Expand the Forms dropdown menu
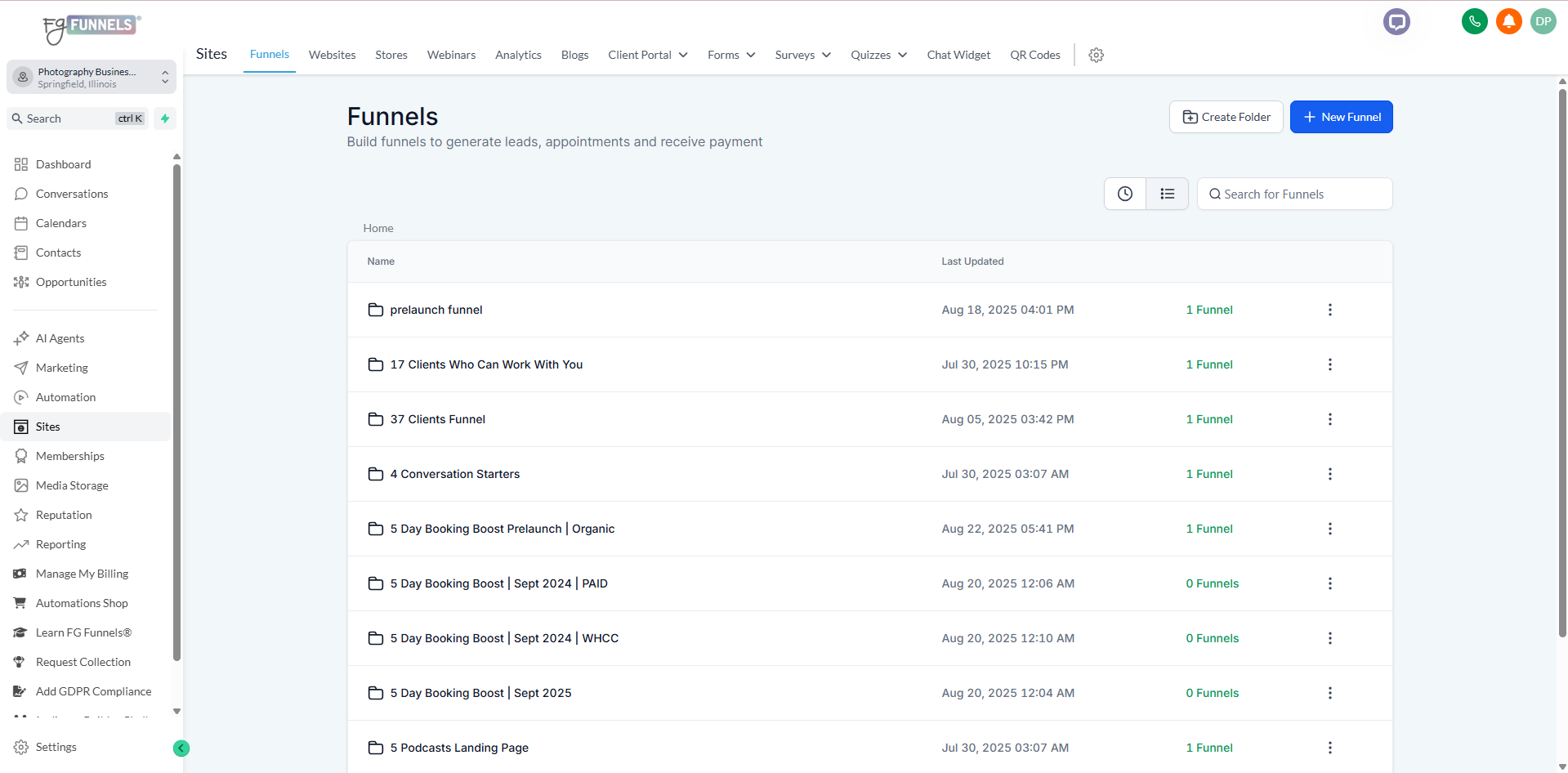Viewport: 1568px width, 773px height. coord(730,55)
